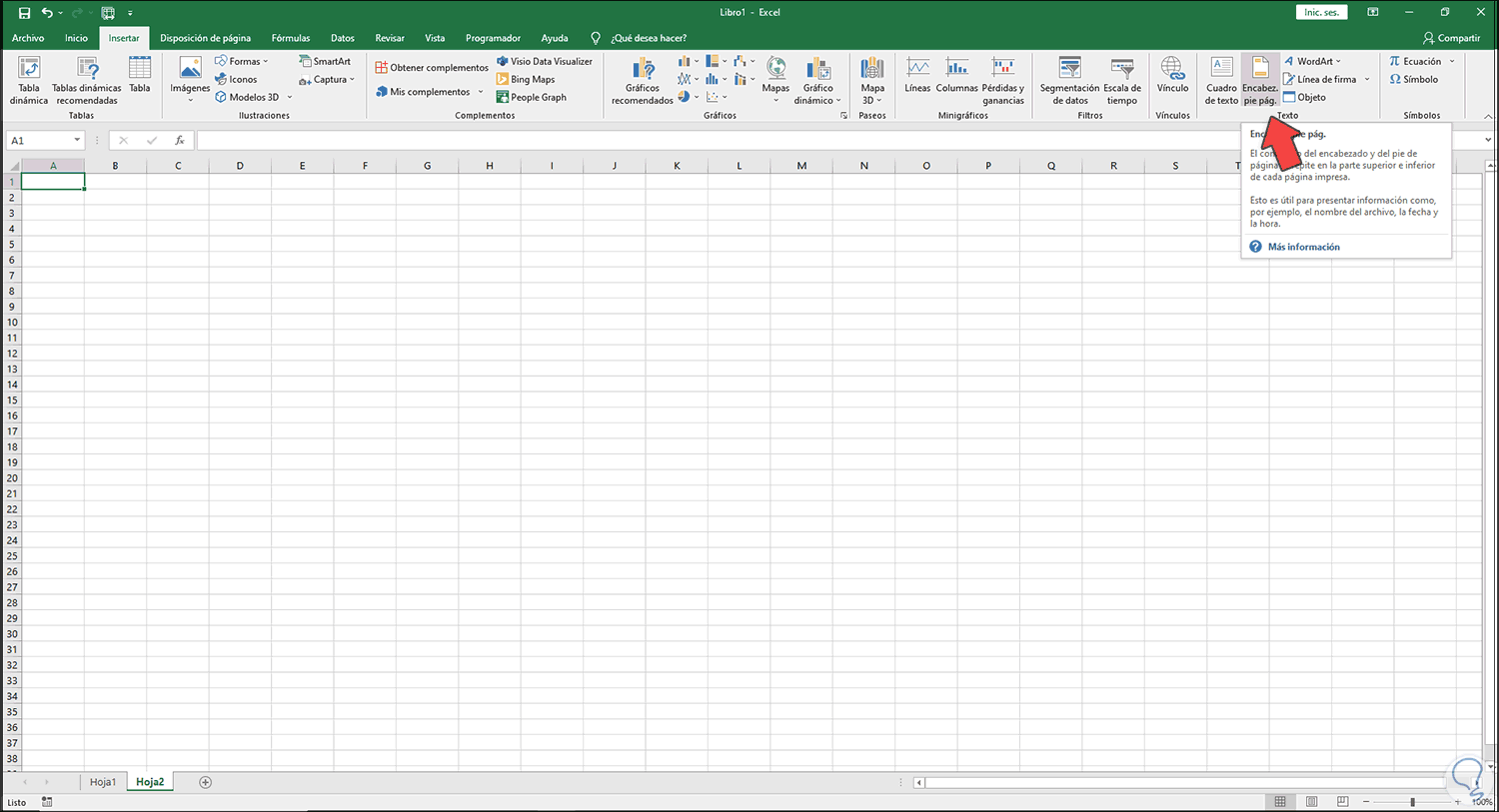Expand the Modelos 3D dropdown arrow
Viewport: 1499px width, 812px height.
point(290,97)
